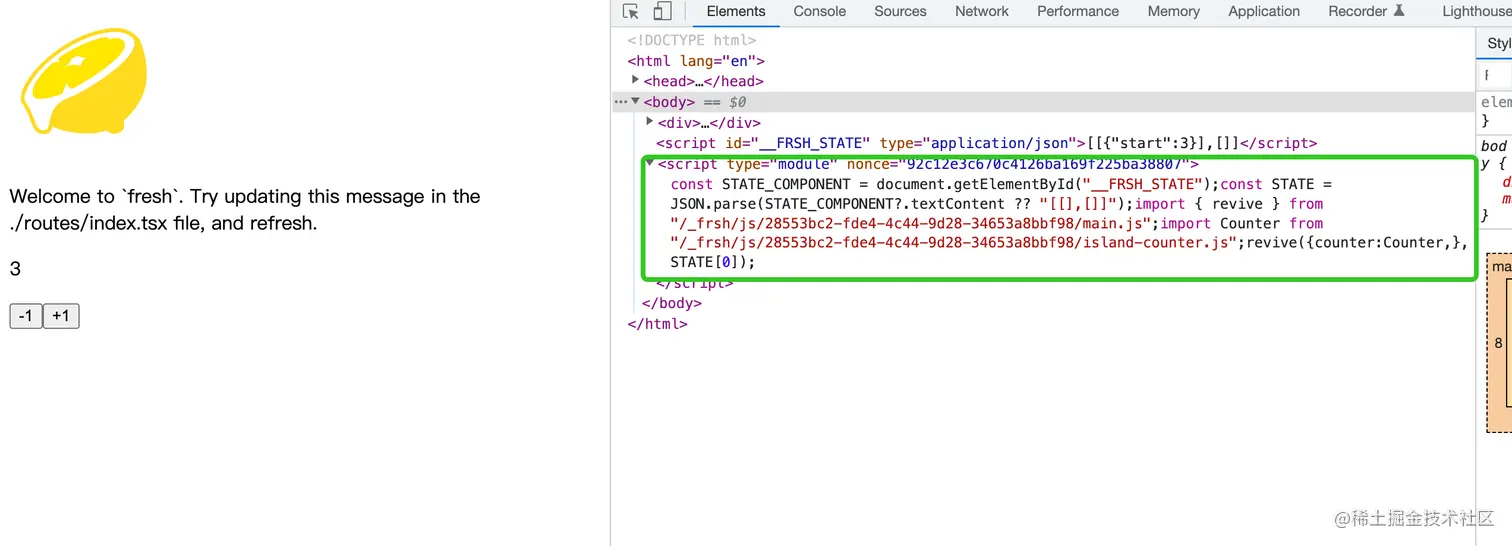Click the +1 counter button

coord(61,316)
